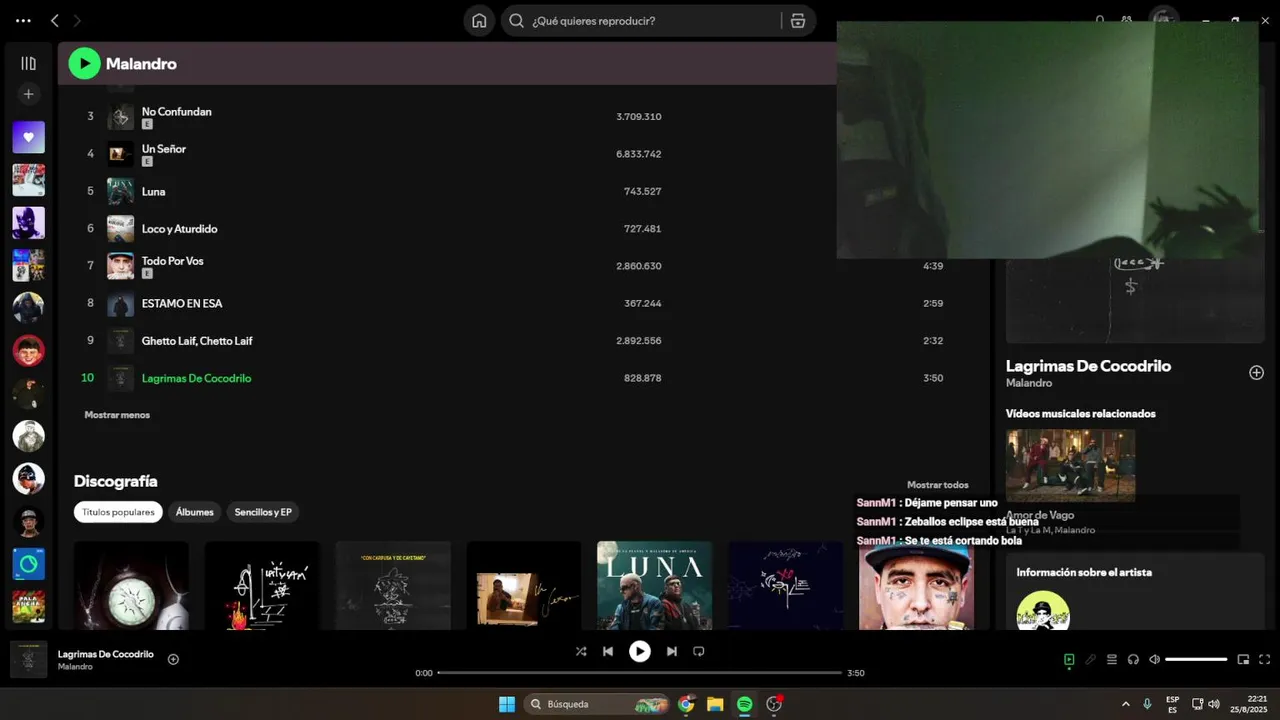Open discography card with tattooed face cover
Screen dimensions: 1280x720
[x=916, y=586]
